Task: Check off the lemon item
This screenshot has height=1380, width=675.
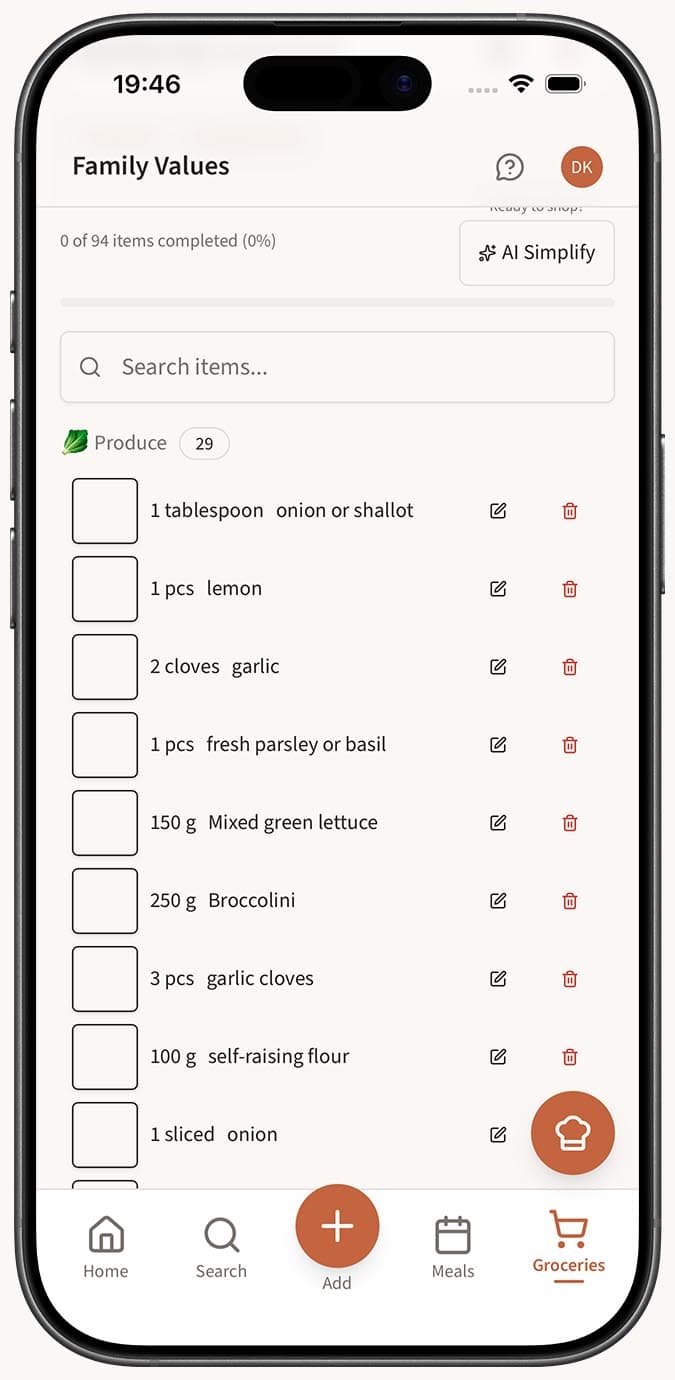Action: click(105, 589)
